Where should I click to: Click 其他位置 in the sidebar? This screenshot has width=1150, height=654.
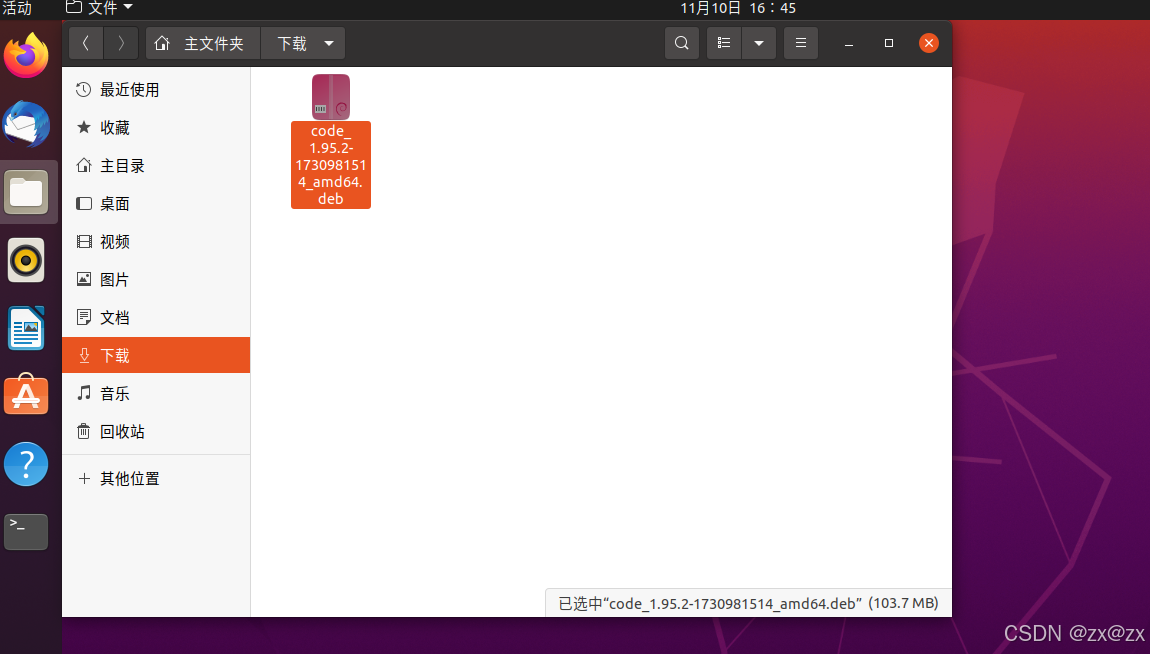click(x=156, y=479)
